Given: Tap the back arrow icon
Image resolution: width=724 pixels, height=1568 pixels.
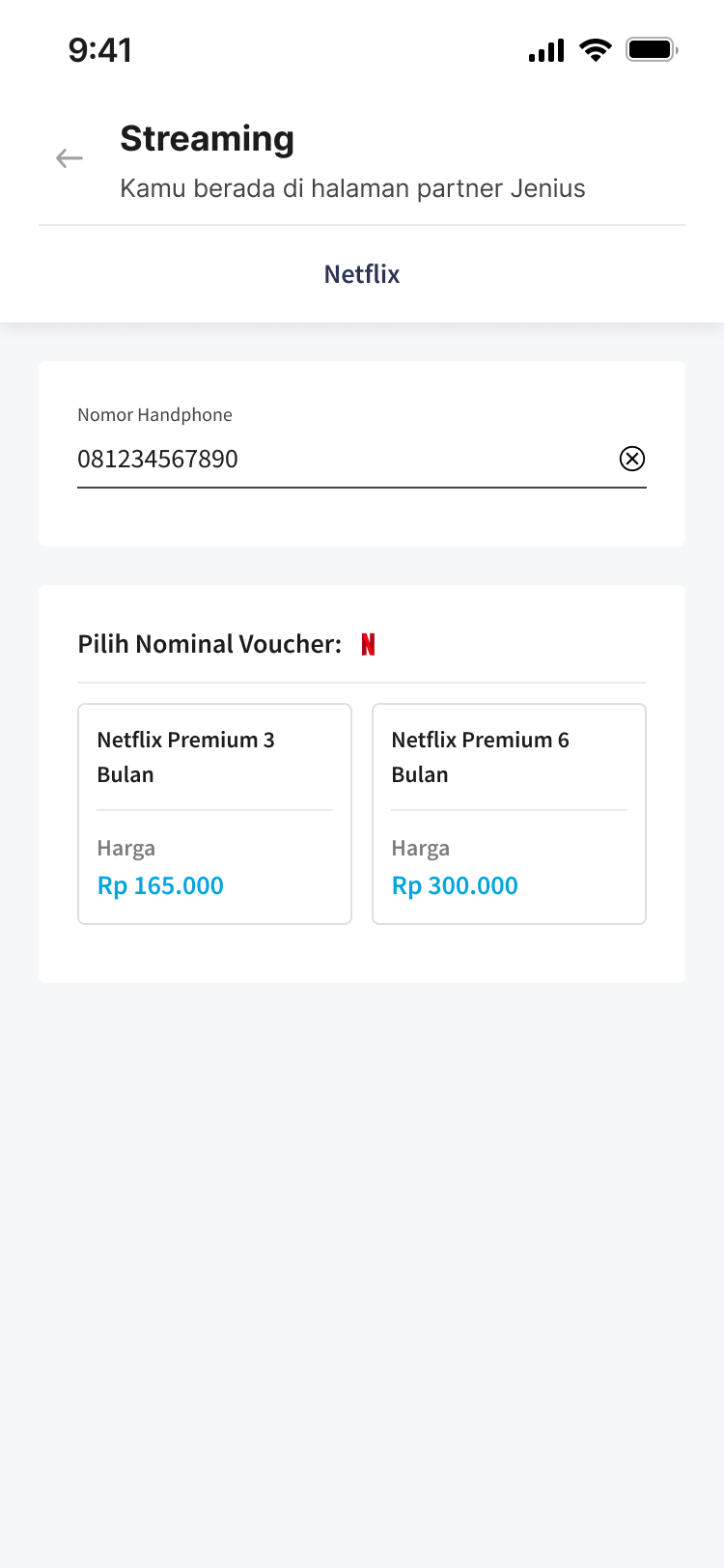Looking at the screenshot, I should point(70,158).
